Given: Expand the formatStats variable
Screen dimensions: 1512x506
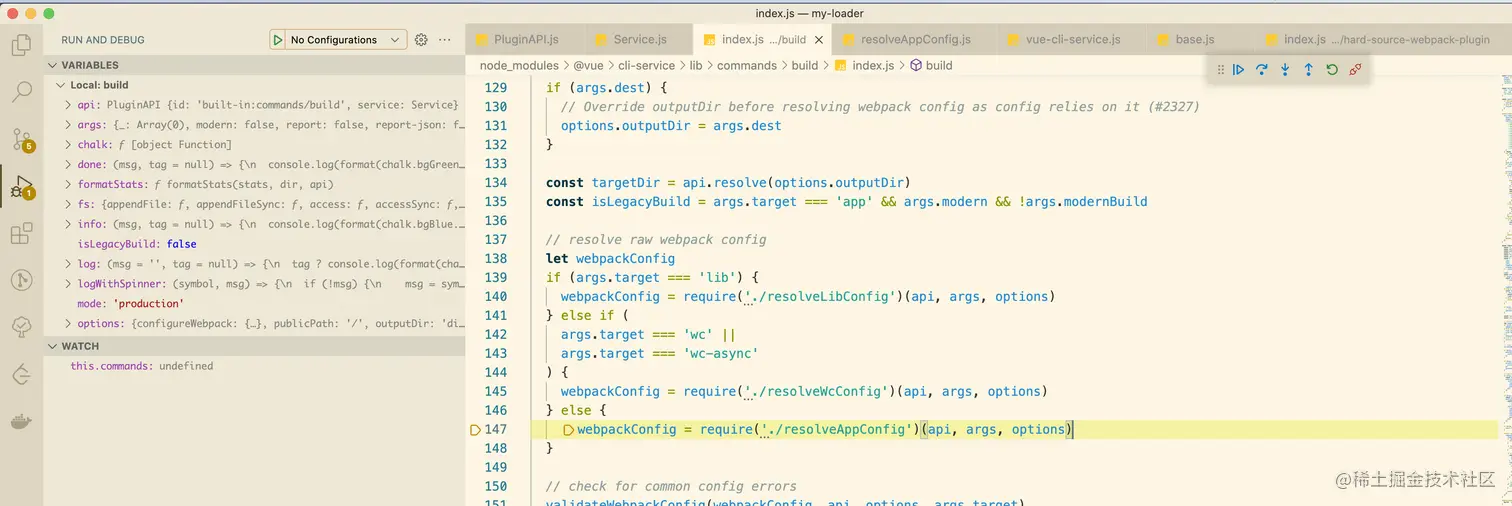Looking at the screenshot, I should 68,185.
